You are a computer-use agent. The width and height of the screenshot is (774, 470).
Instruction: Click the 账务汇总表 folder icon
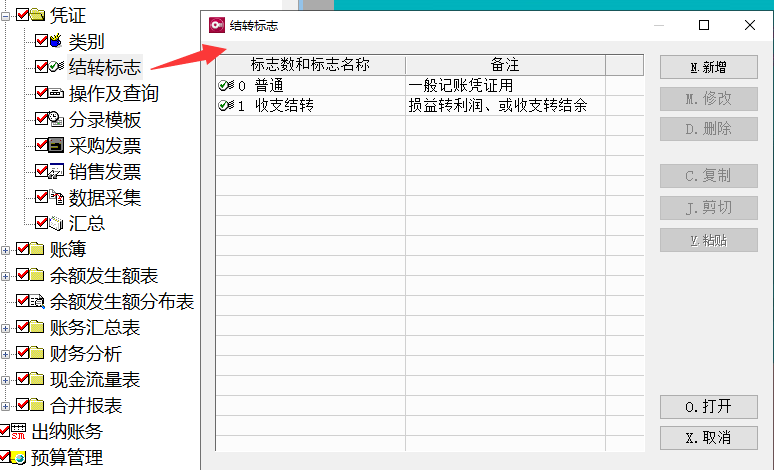[x=37, y=327]
